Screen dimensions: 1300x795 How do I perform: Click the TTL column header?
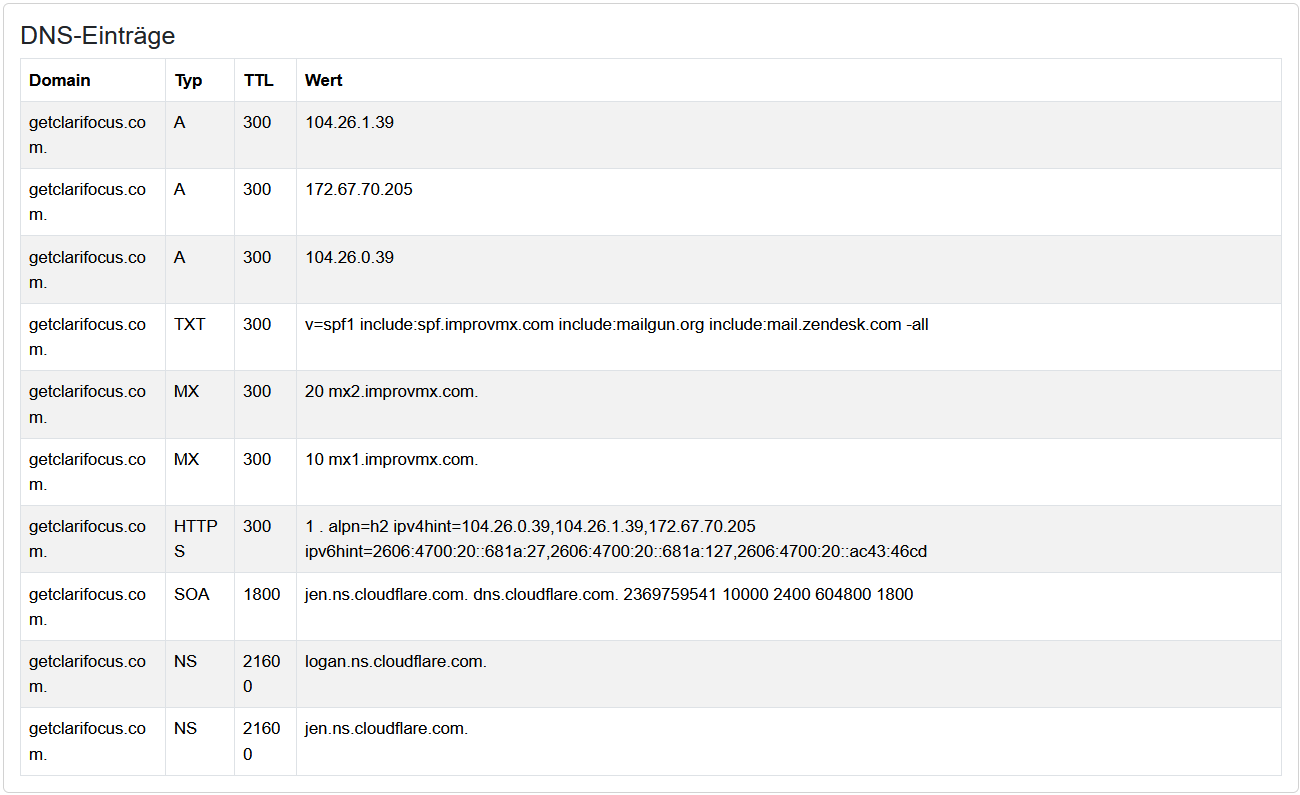click(258, 80)
